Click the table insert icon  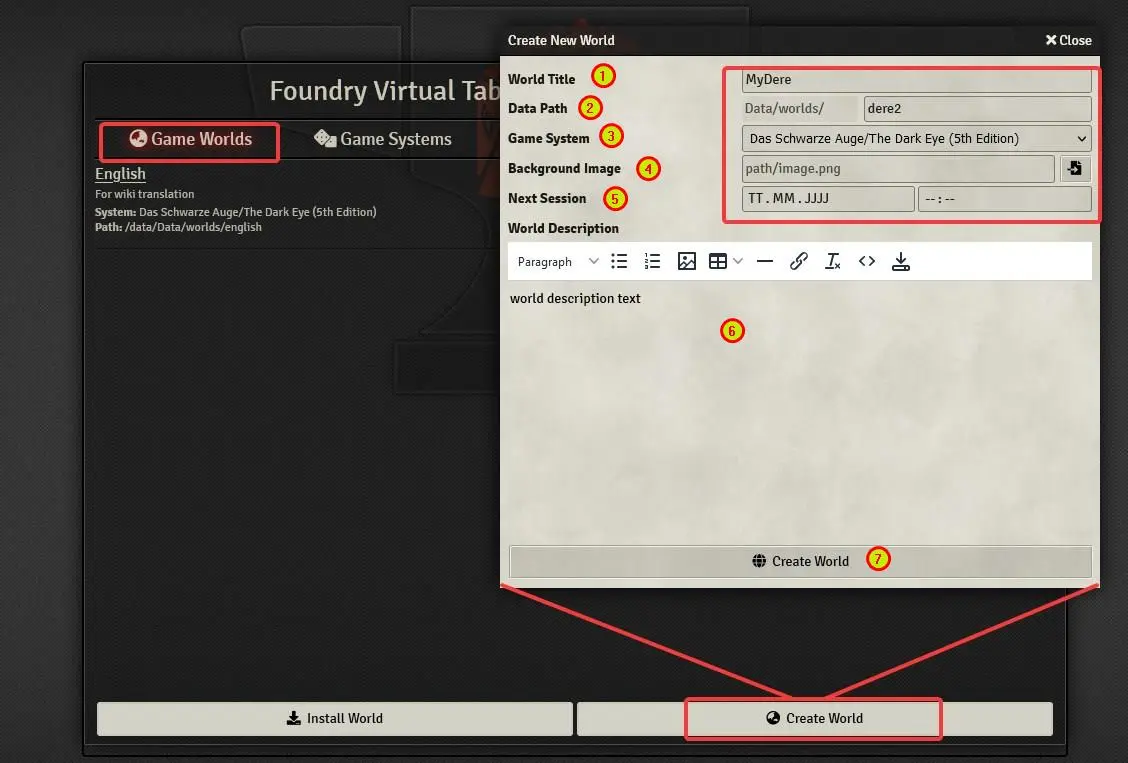click(717, 261)
